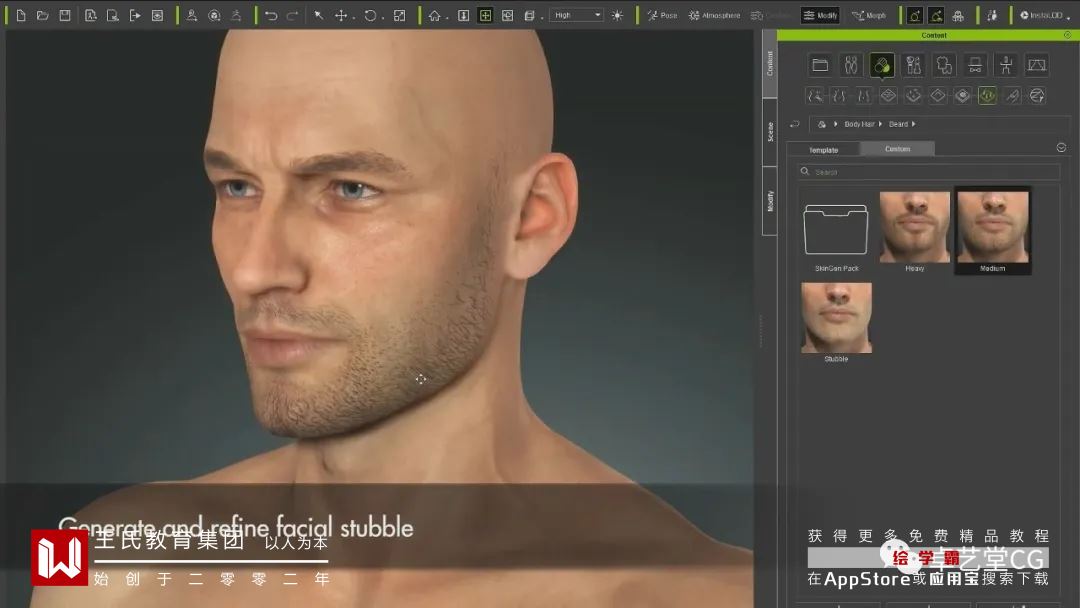
Task: Click the back return arrow beside the breadcrumb
Action: (x=795, y=124)
